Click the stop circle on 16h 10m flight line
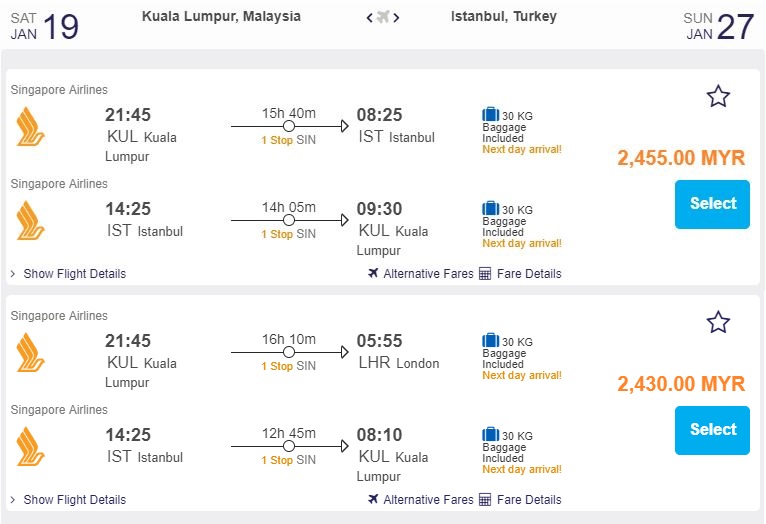Screen dimensions: 766x524 289,352
